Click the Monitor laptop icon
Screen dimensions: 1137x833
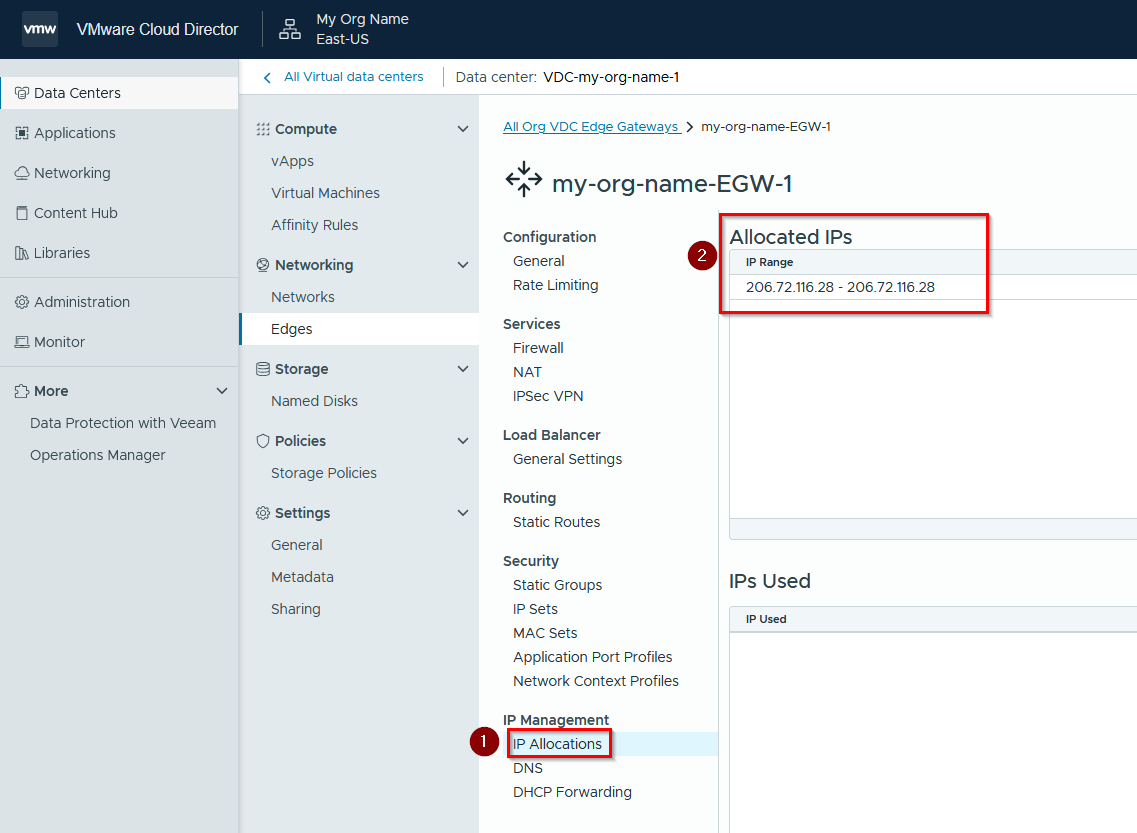(22, 341)
